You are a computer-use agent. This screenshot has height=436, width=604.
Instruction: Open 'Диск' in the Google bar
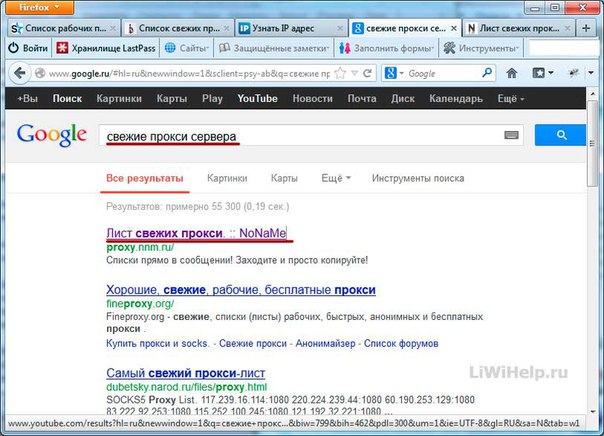[x=403, y=99]
